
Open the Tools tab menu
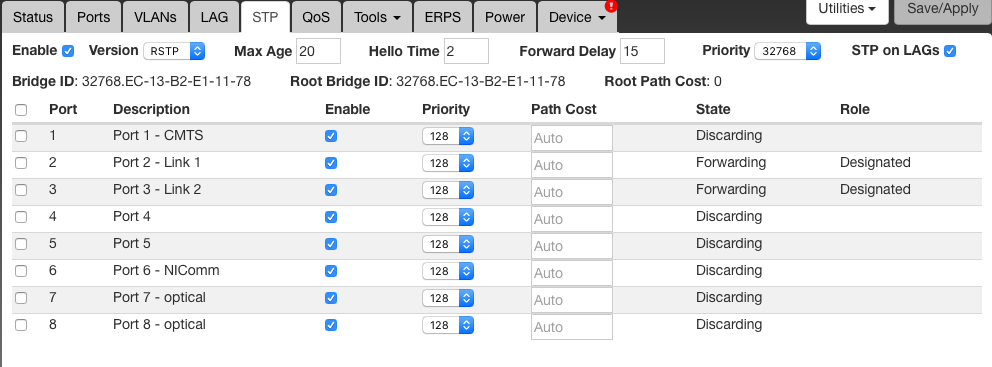coord(378,17)
